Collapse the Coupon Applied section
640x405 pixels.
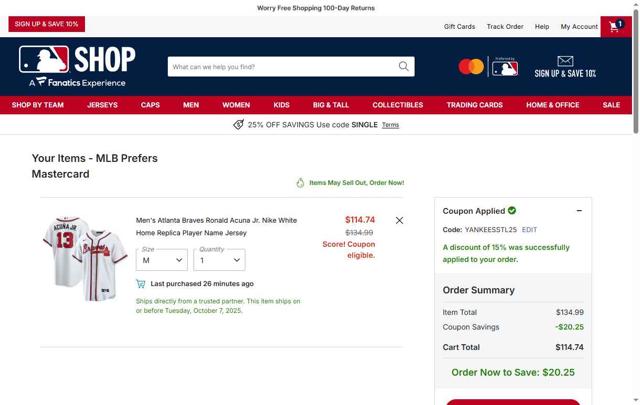coord(579,211)
